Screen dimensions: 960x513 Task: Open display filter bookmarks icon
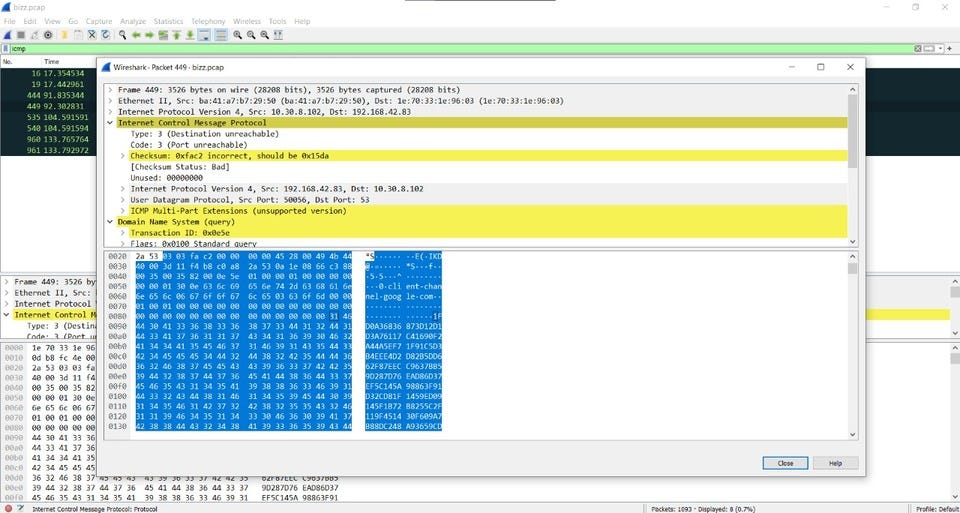(6, 48)
